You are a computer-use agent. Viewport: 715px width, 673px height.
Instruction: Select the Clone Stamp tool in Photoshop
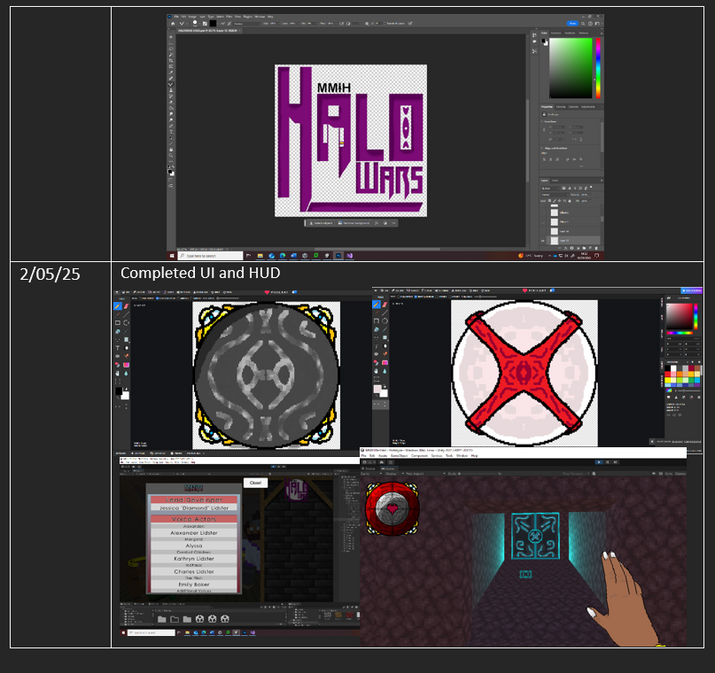click(x=171, y=90)
